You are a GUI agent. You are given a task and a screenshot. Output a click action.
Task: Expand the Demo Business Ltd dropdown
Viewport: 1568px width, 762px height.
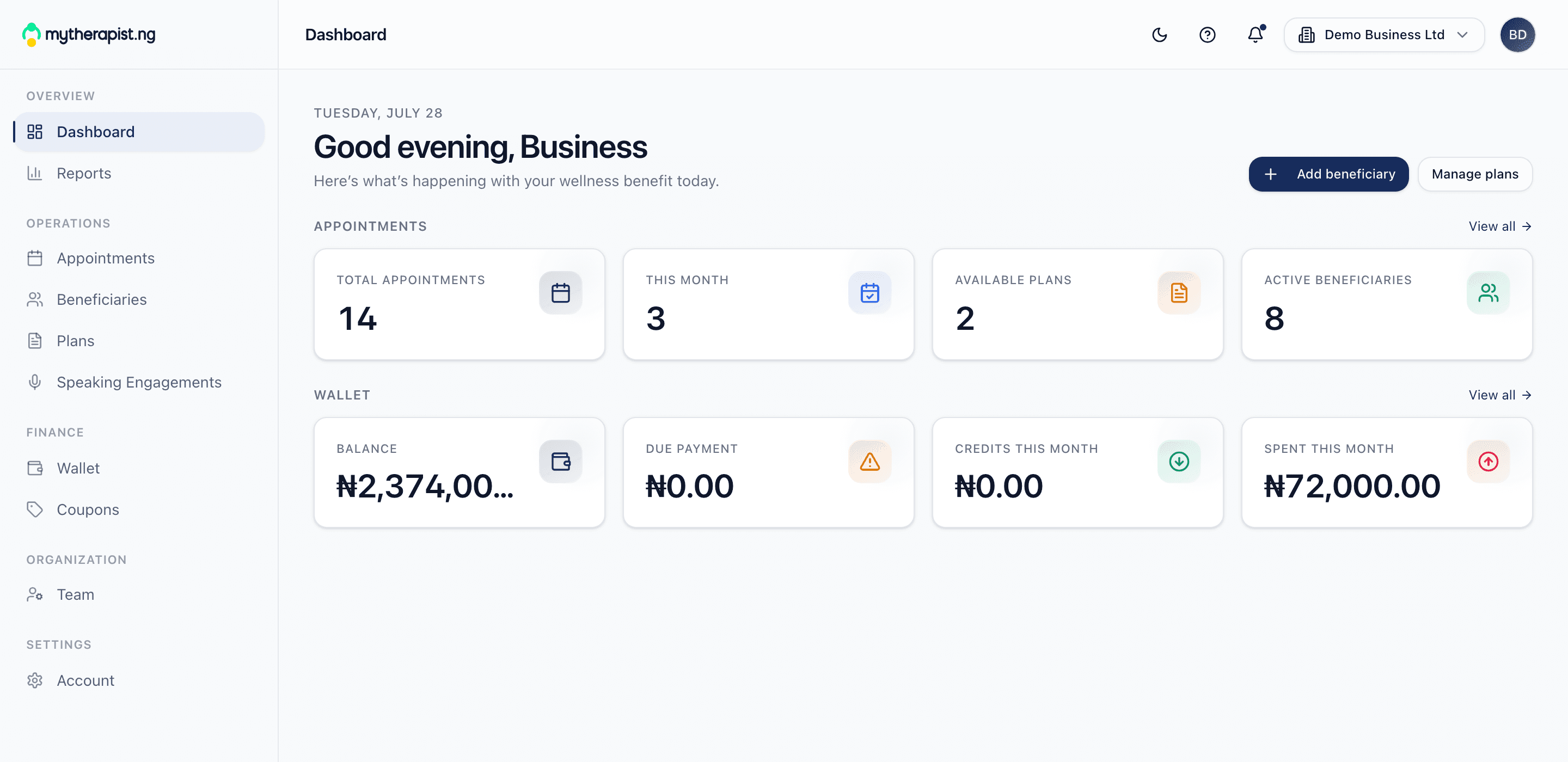(x=1383, y=35)
